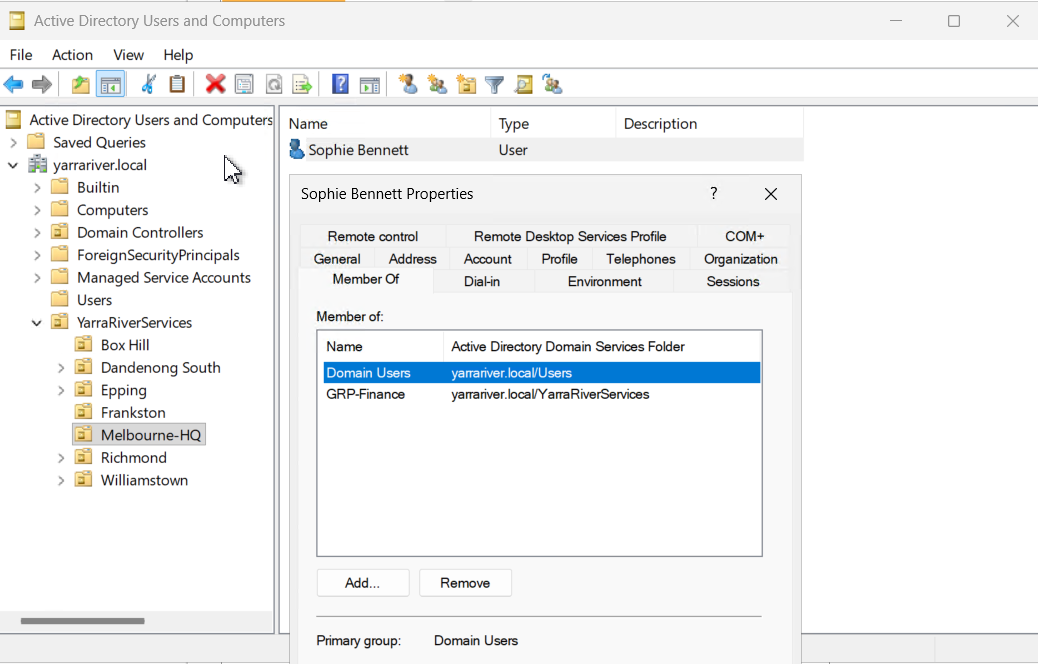The height and width of the screenshot is (664, 1038).
Task: Expand the Computers container
Action: 37,210
